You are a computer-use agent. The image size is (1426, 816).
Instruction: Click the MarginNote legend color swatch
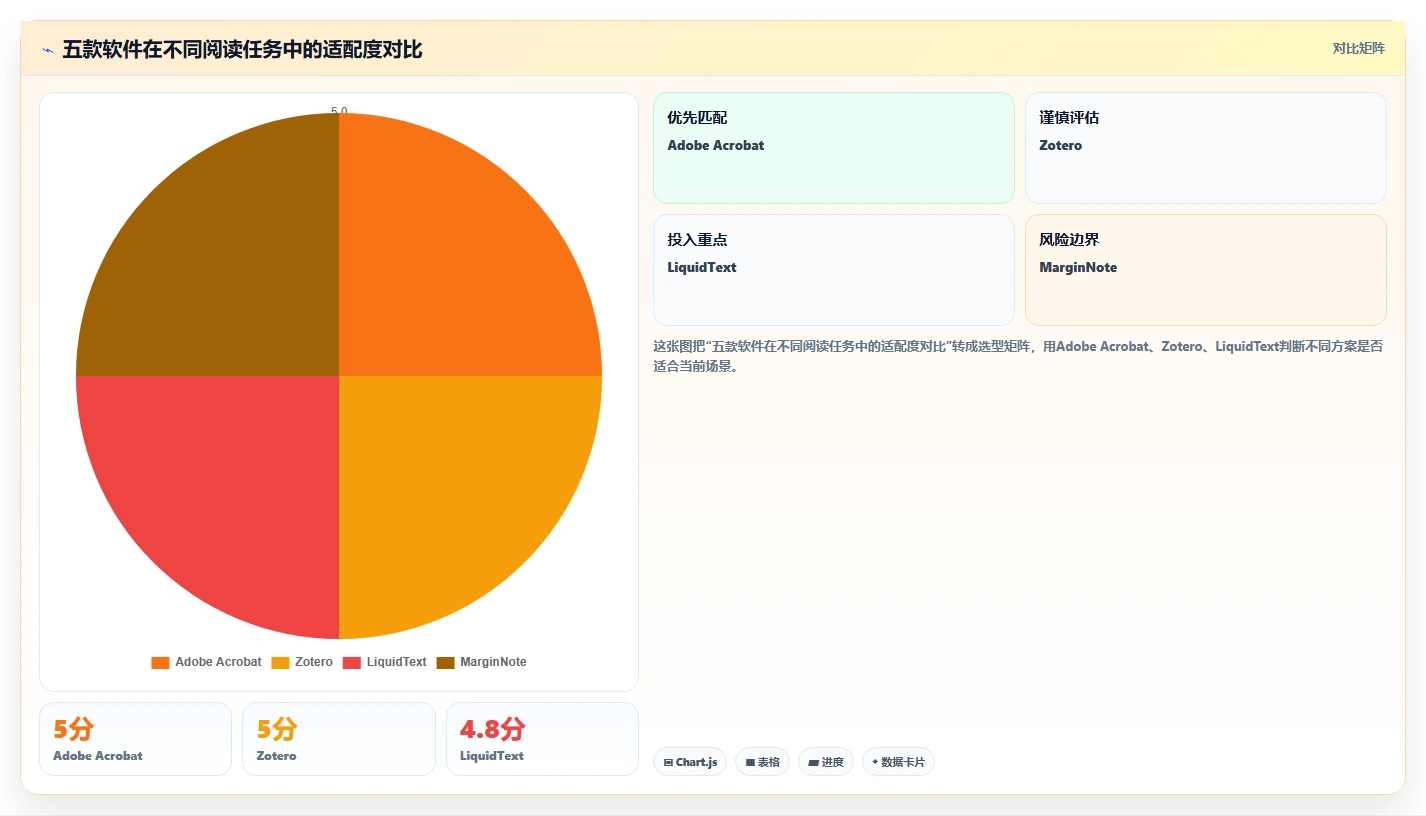point(446,663)
